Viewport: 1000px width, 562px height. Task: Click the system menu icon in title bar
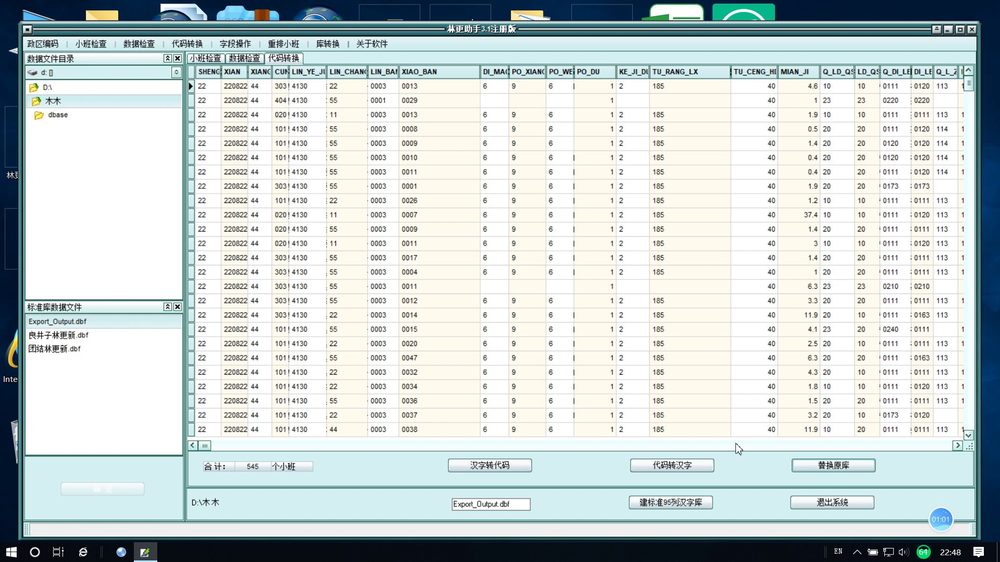click(27, 29)
